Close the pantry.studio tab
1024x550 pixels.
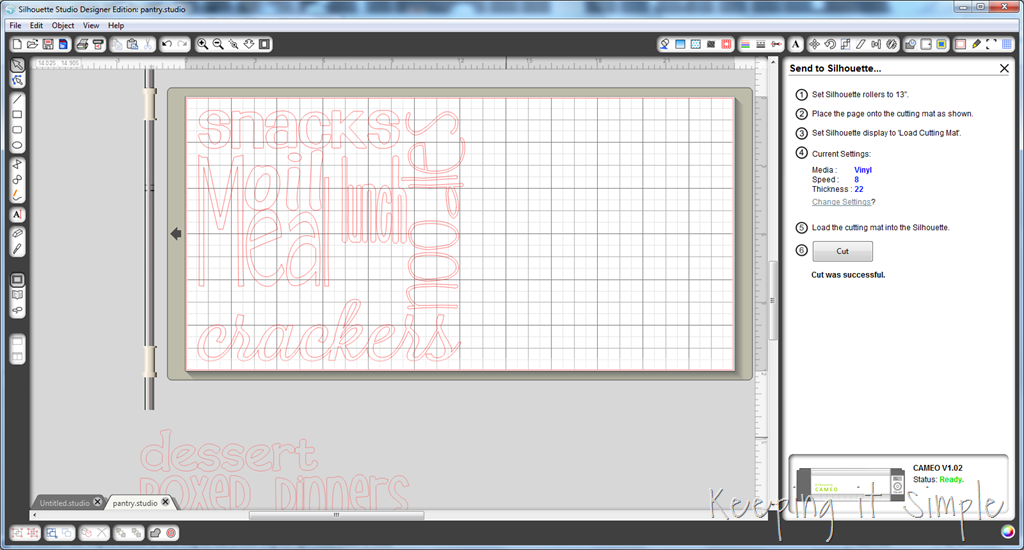click(x=165, y=502)
